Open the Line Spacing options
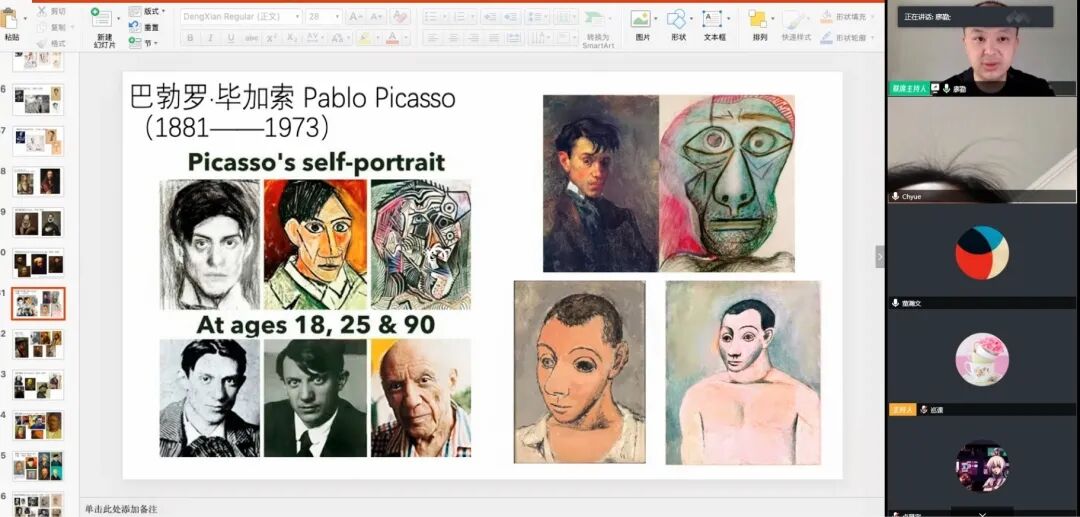This screenshot has height=517, width=1080. tap(537, 17)
